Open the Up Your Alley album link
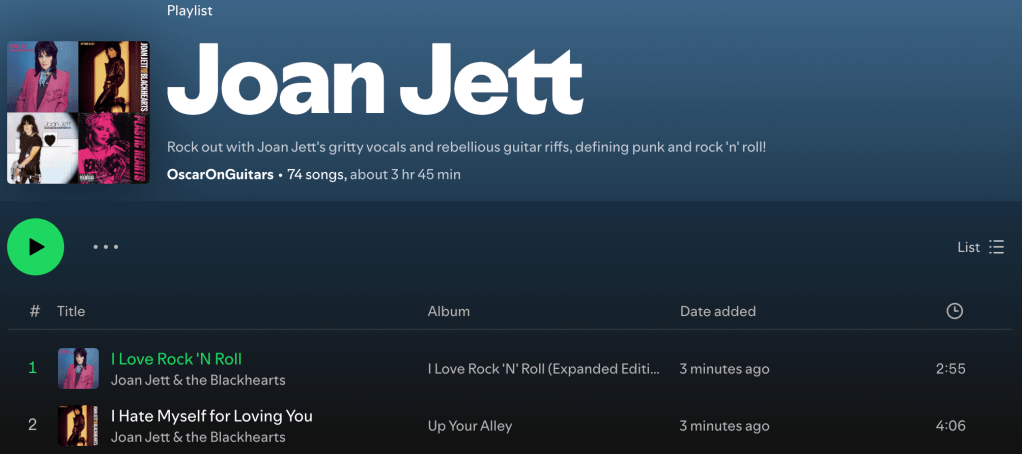The image size is (1022, 454). pos(470,426)
